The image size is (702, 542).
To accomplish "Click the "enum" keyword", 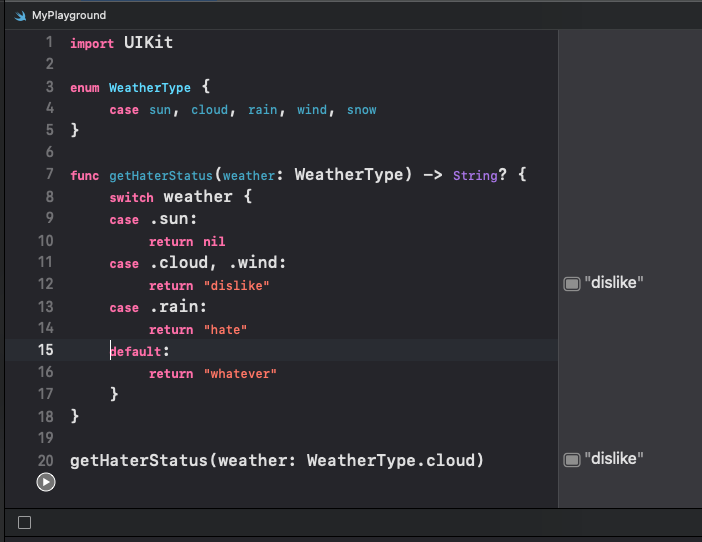I will tap(85, 87).
